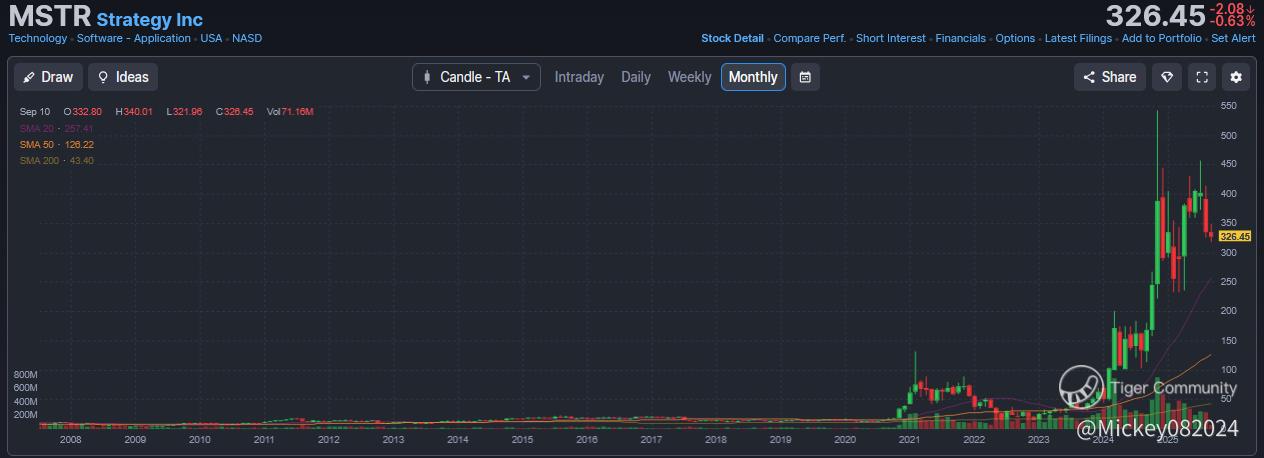The height and width of the screenshot is (458, 1264).
Task: View Short Interest data
Action: tap(891, 38)
